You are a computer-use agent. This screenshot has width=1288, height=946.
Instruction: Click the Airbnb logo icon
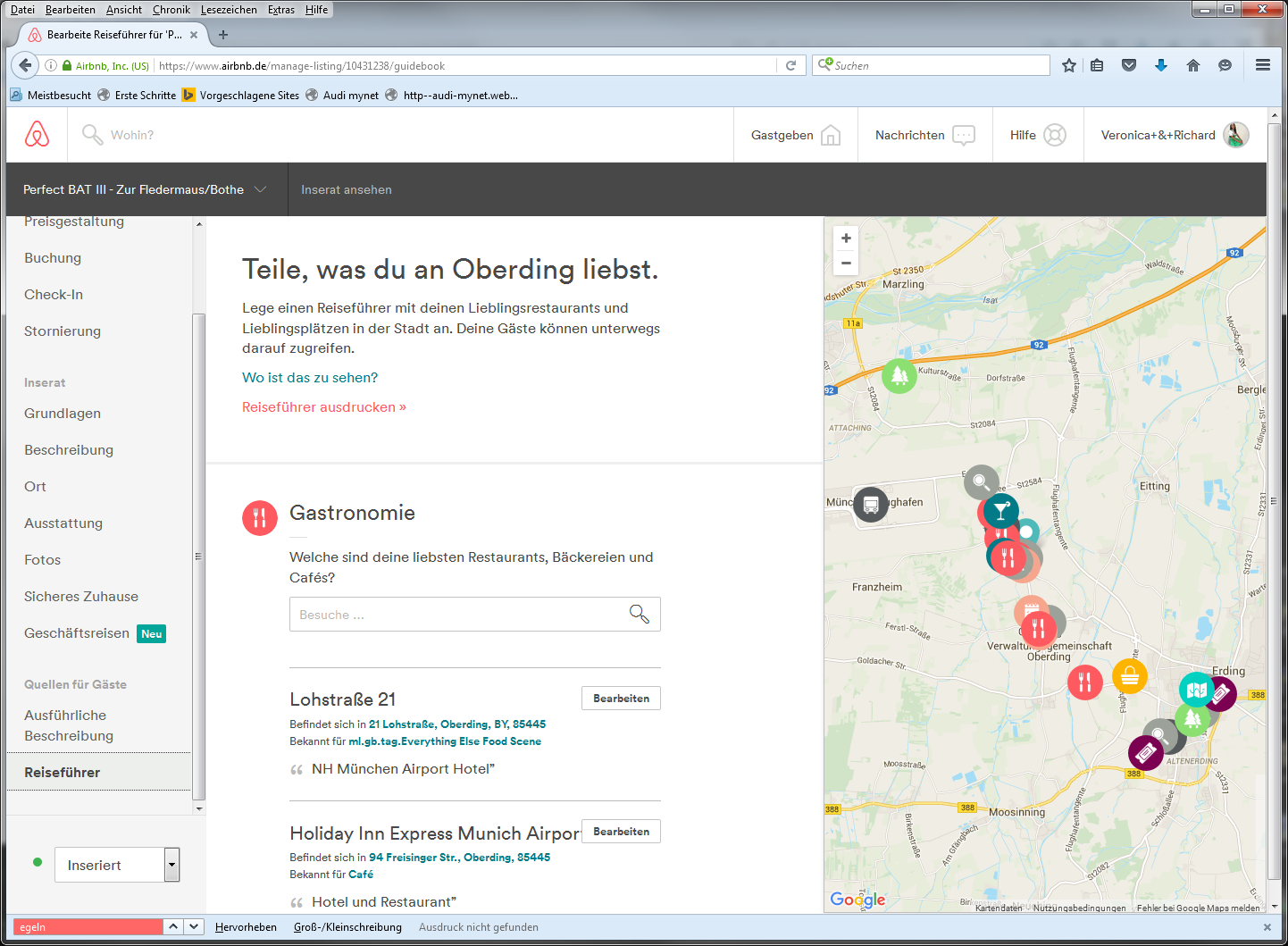point(37,134)
